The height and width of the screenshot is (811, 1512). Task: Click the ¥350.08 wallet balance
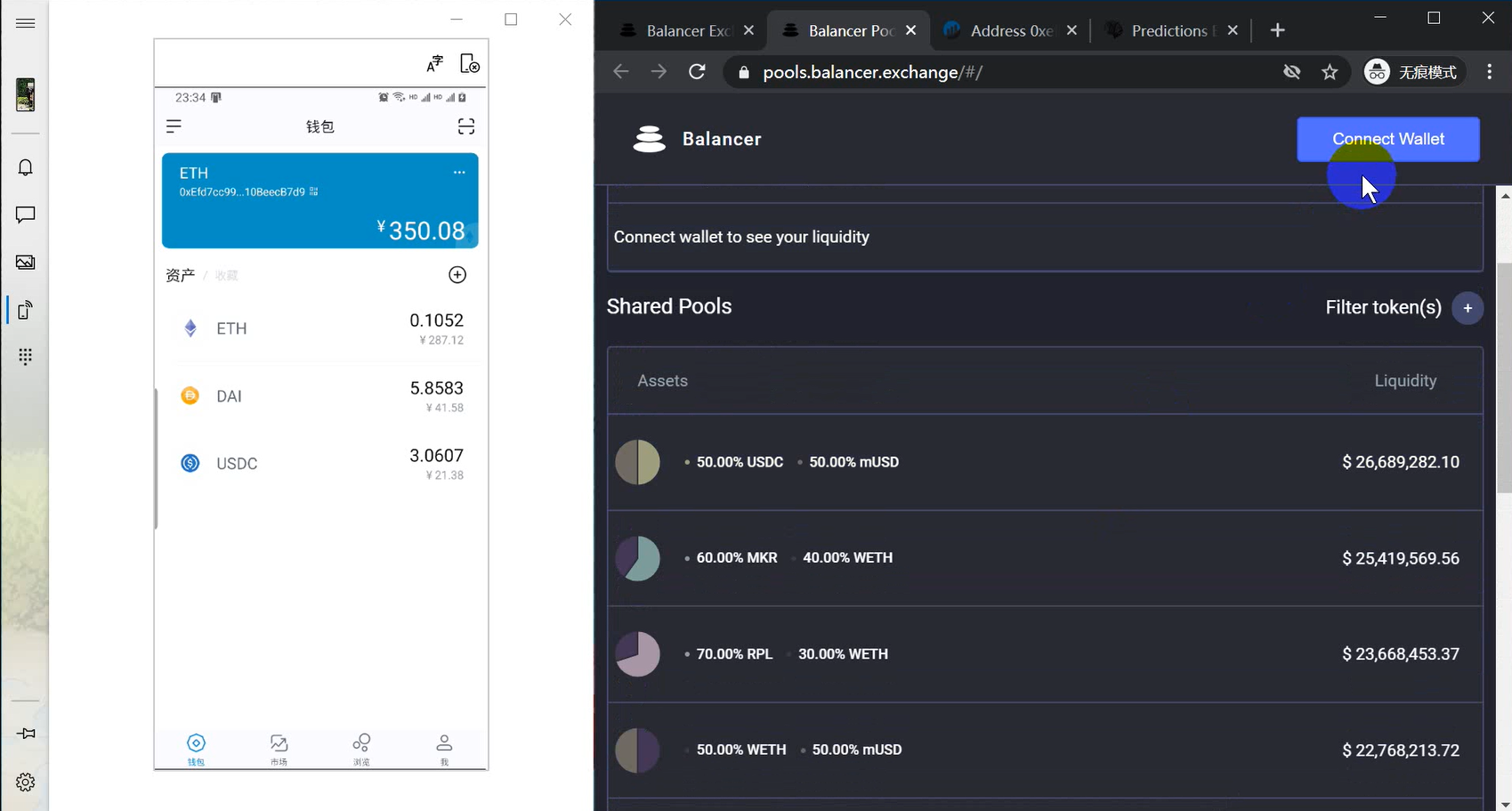click(x=421, y=231)
